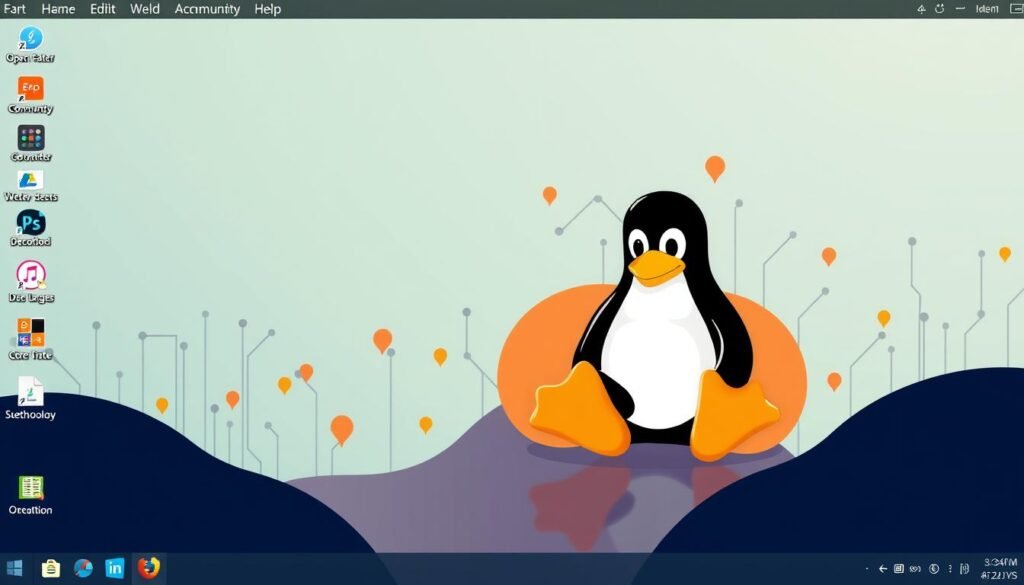The width and height of the screenshot is (1024, 585).
Task: Open the pink music note desktop icon
Action: (31, 275)
